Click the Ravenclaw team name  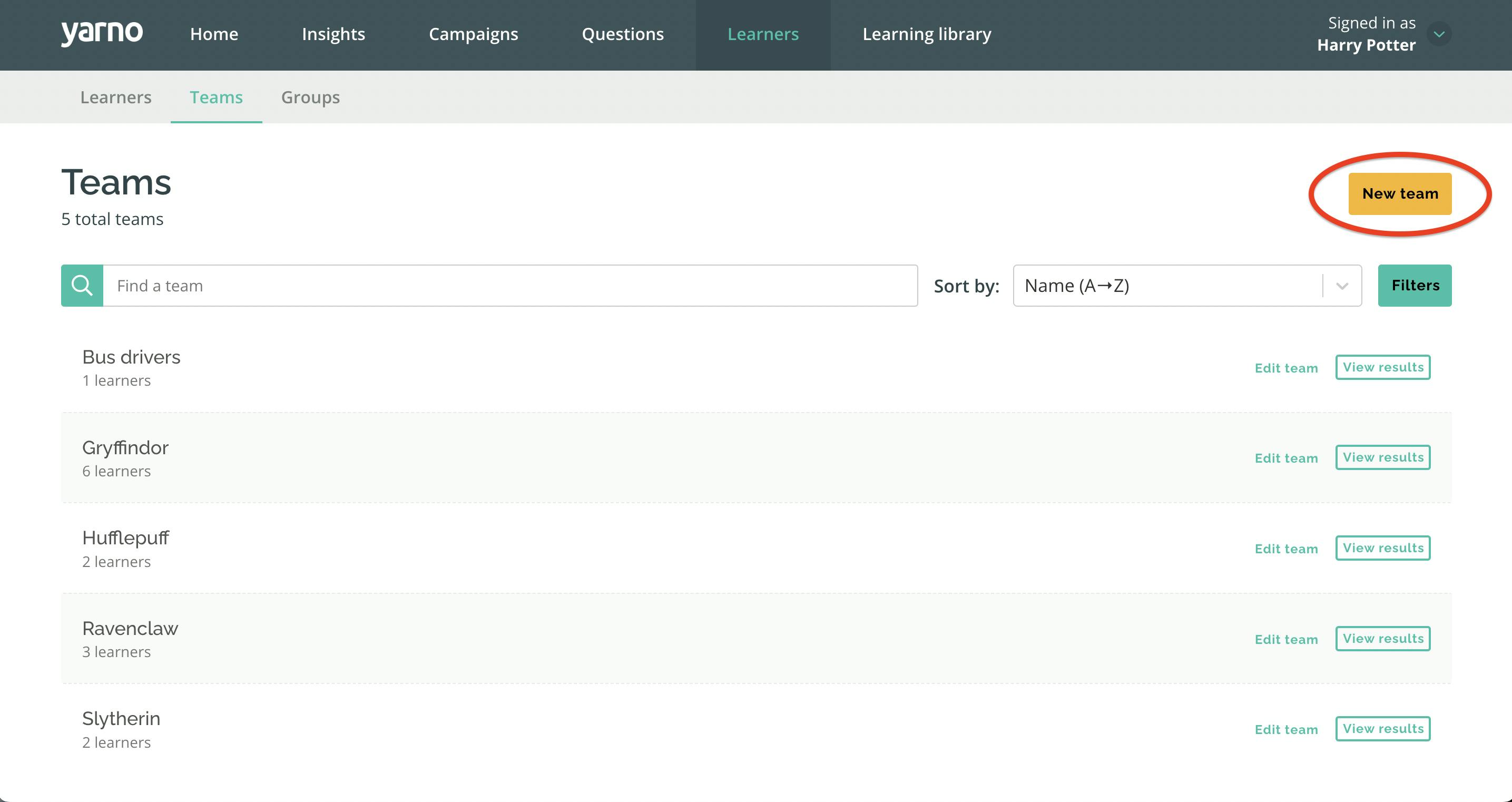coord(130,628)
